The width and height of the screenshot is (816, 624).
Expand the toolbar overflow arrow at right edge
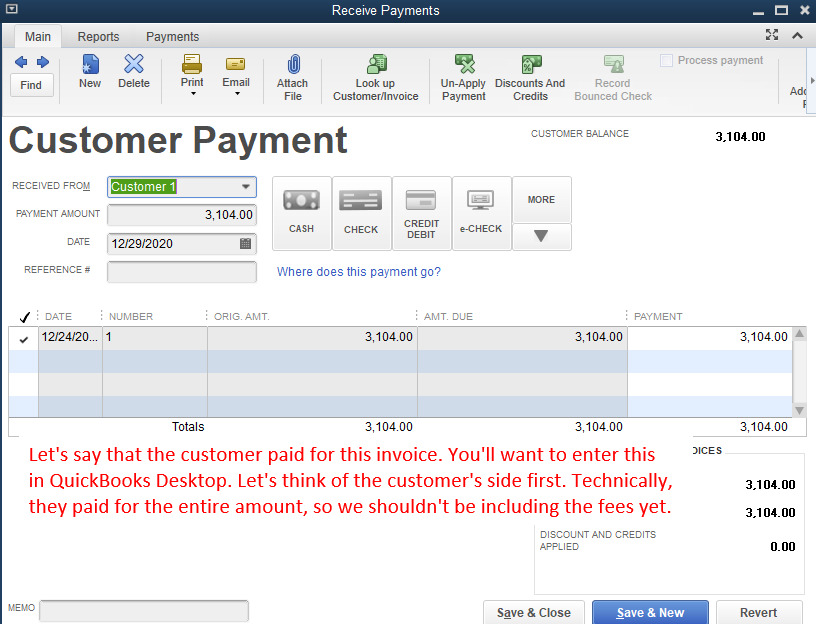[x=812, y=81]
